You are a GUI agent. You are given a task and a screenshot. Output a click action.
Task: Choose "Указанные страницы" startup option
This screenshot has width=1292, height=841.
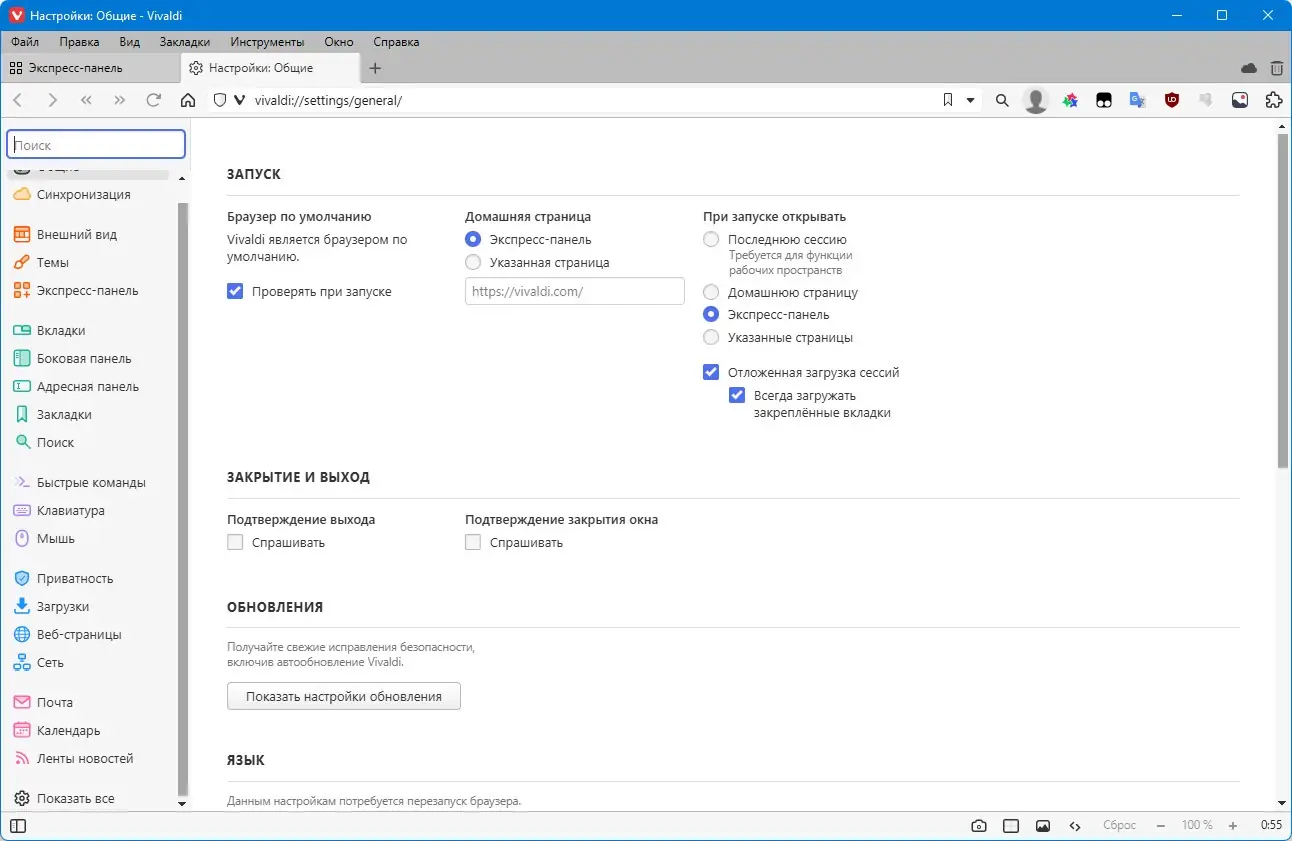(711, 338)
